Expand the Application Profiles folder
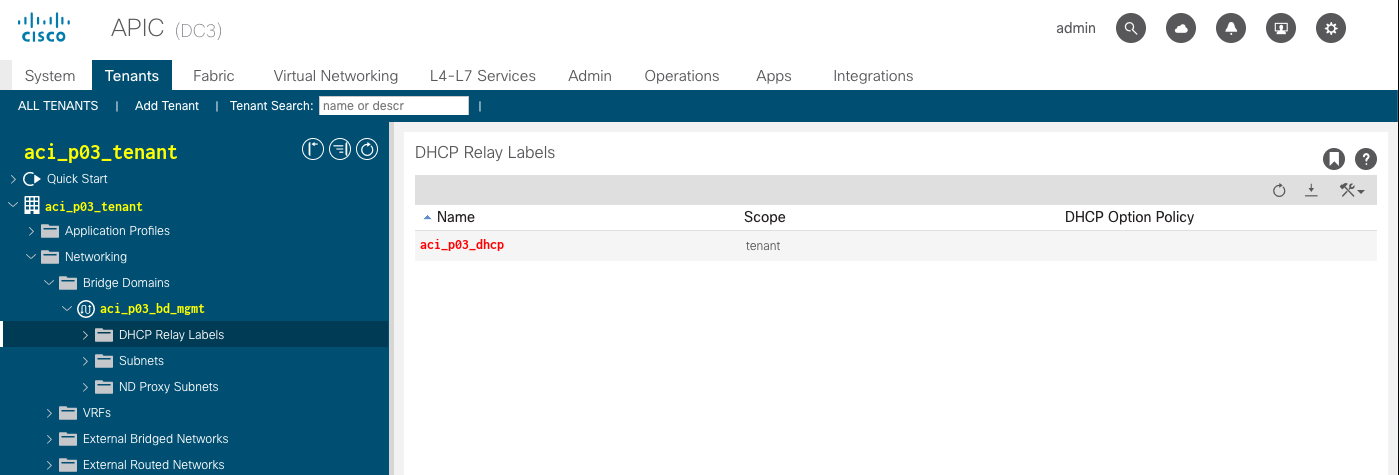The width and height of the screenshot is (1399, 475). pyautogui.click(x=32, y=231)
